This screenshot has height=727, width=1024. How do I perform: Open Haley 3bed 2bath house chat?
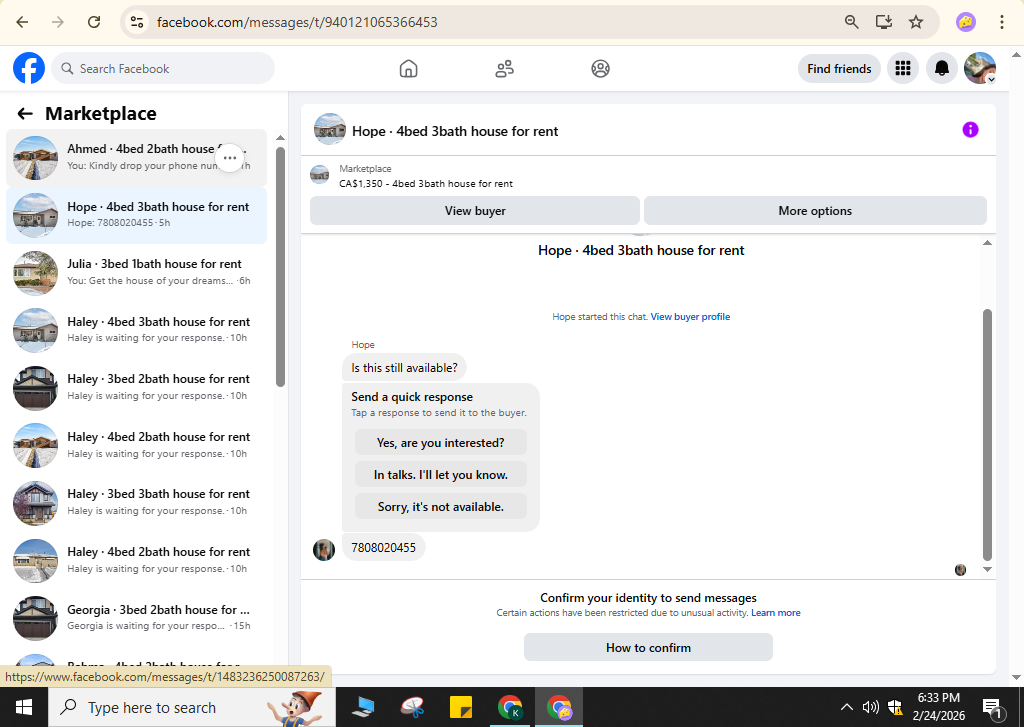pos(136,387)
